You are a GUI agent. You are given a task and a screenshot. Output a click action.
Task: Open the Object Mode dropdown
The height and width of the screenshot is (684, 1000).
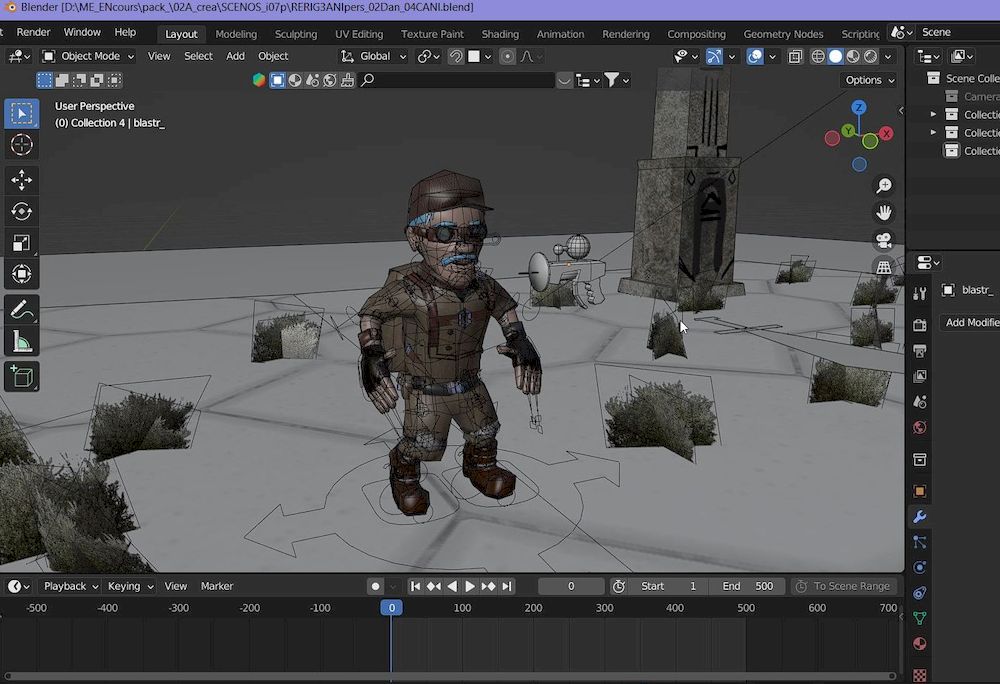91,56
